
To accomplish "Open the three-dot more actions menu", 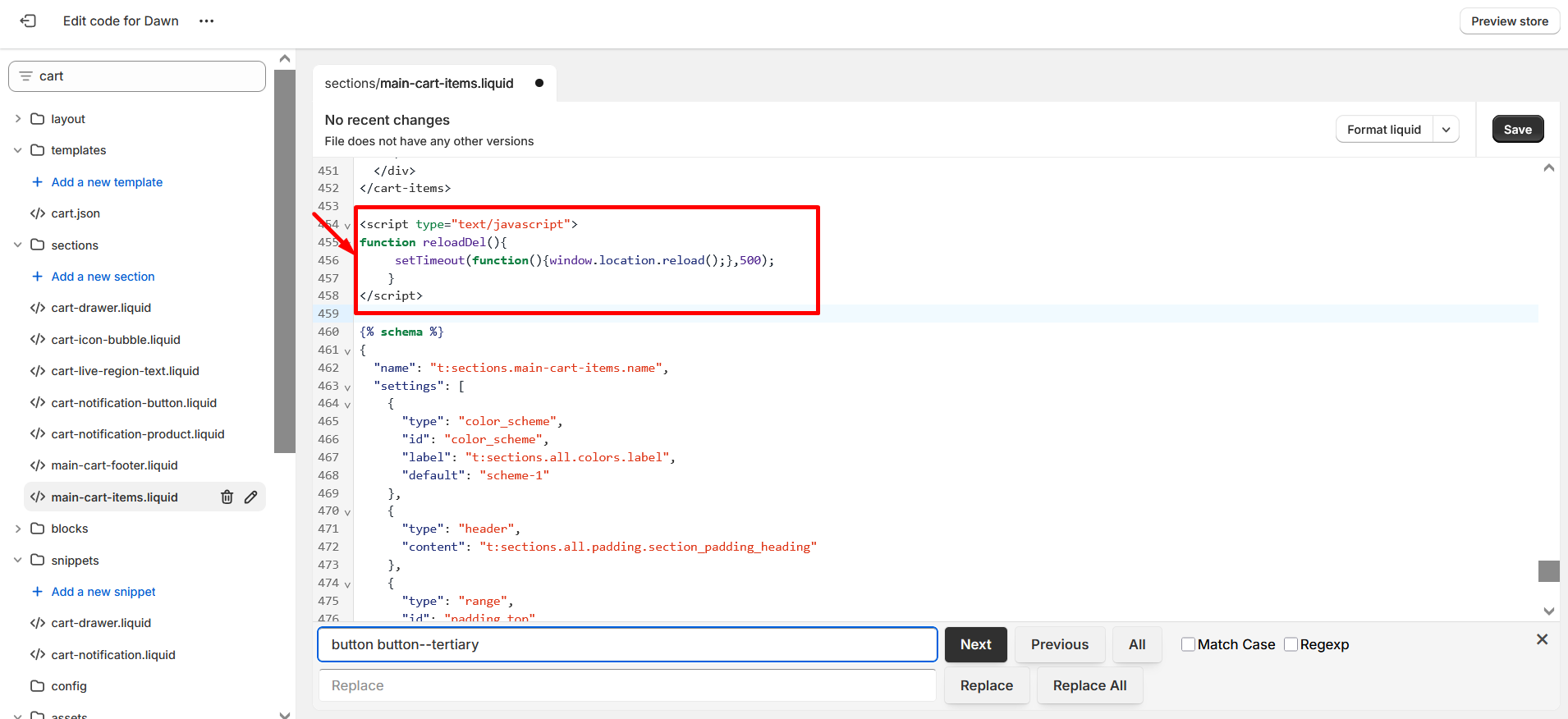I will tap(206, 21).
